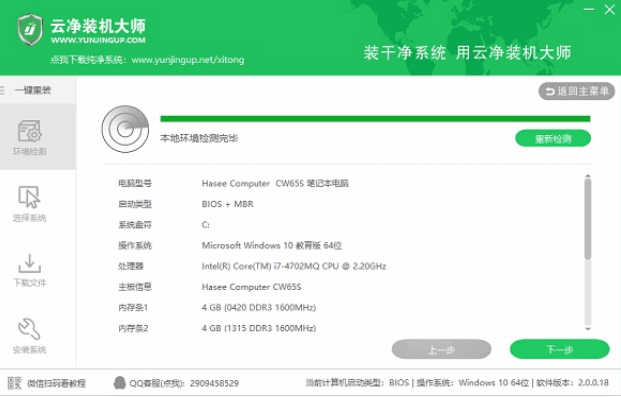Click the 下一步 button

click(560, 349)
